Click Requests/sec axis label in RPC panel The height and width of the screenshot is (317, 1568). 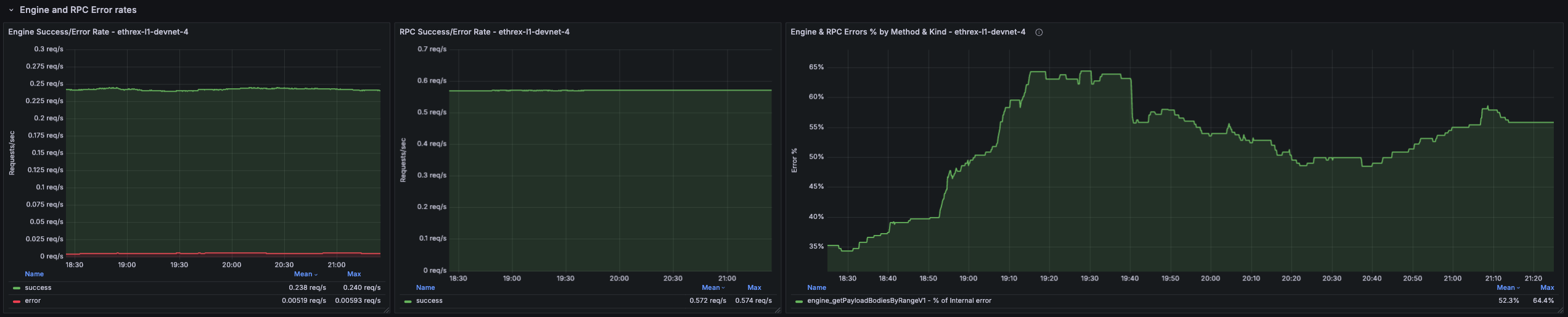(403, 160)
